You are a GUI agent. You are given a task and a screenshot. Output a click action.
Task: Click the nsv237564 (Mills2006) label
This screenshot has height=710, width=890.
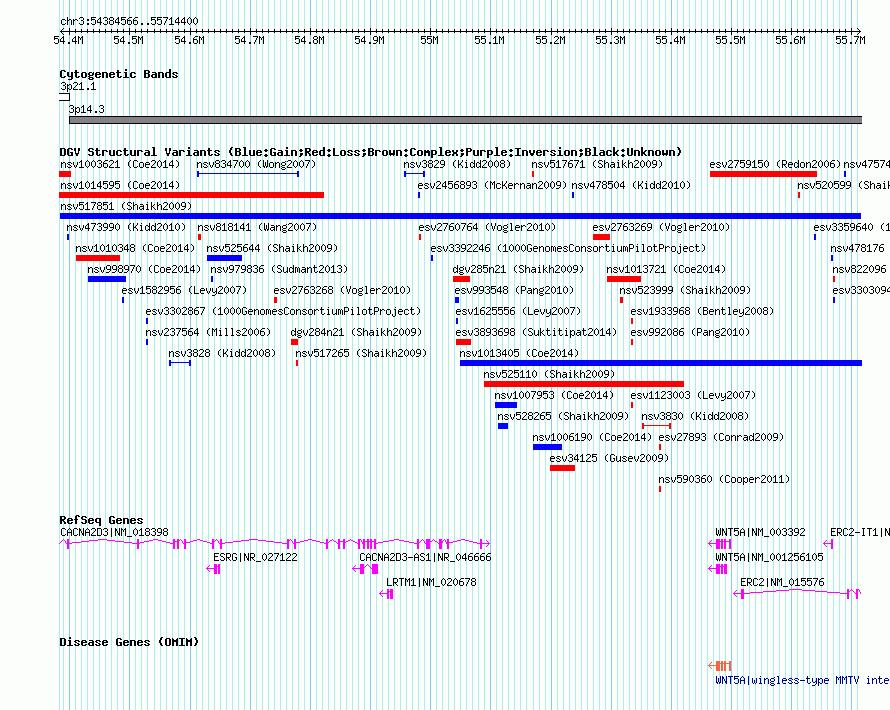[x=208, y=333]
